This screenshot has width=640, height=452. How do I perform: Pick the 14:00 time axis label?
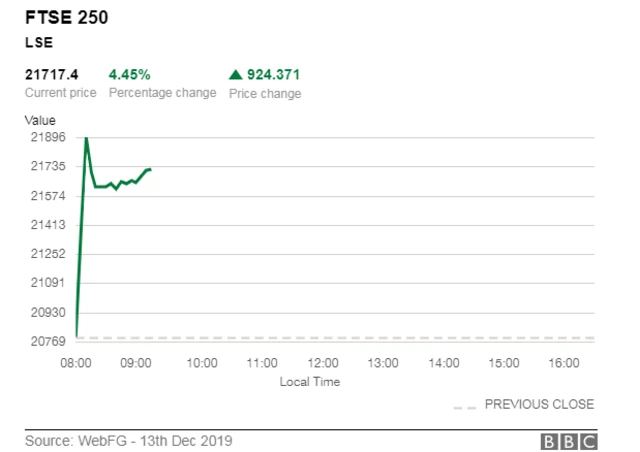tap(445, 362)
